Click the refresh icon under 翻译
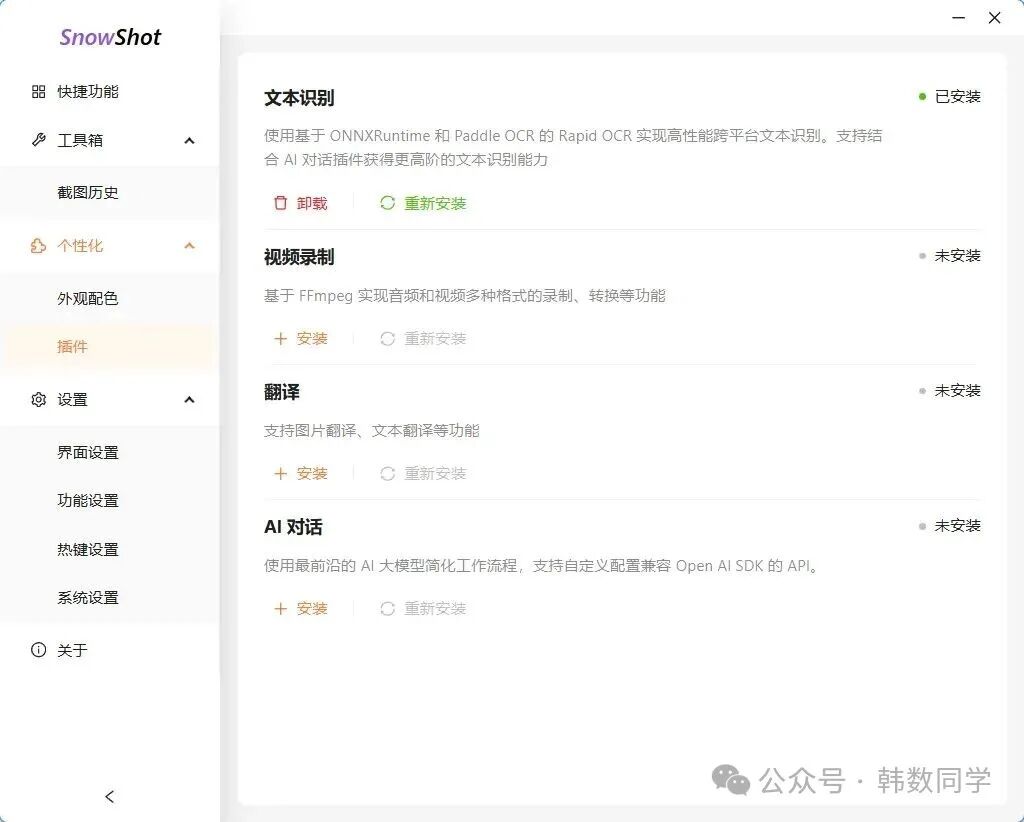Screen dimensions: 1024x822 tap(387, 473)
